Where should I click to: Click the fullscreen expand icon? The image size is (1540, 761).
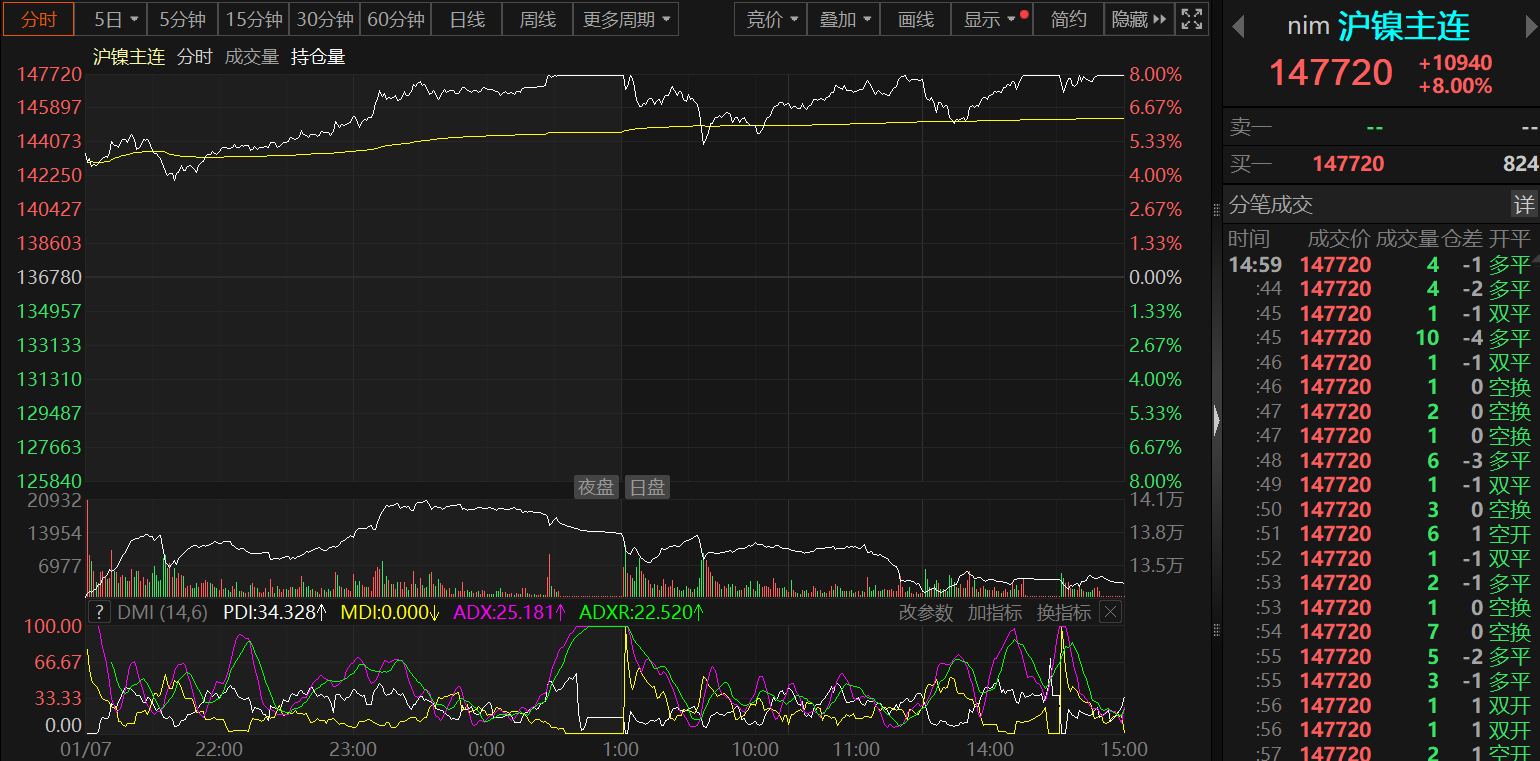pos(1191,19)
